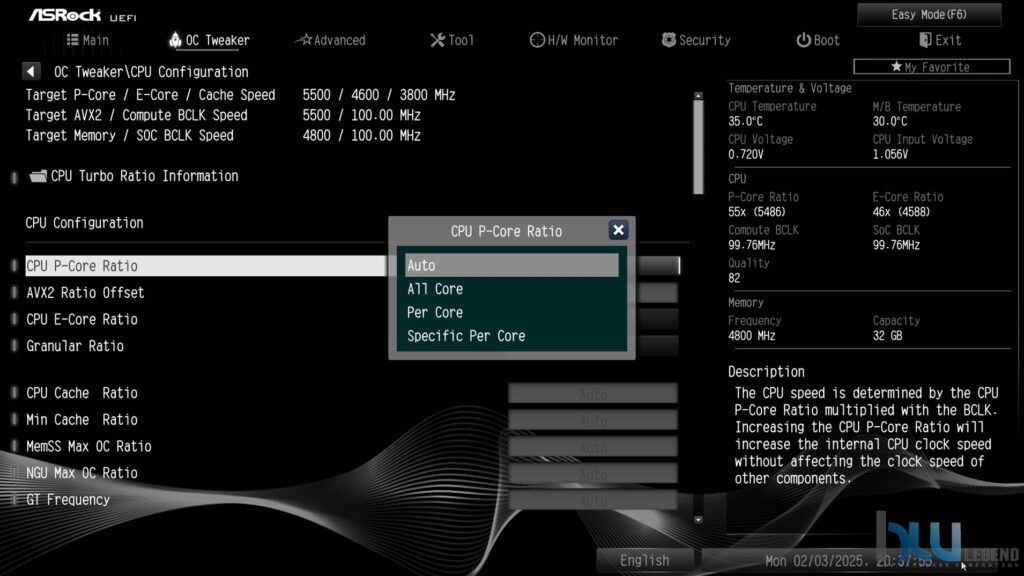The image size is (1024, 576).
Task: Click the settings list scrollbar thumb
Action: (x=698, y=148)
